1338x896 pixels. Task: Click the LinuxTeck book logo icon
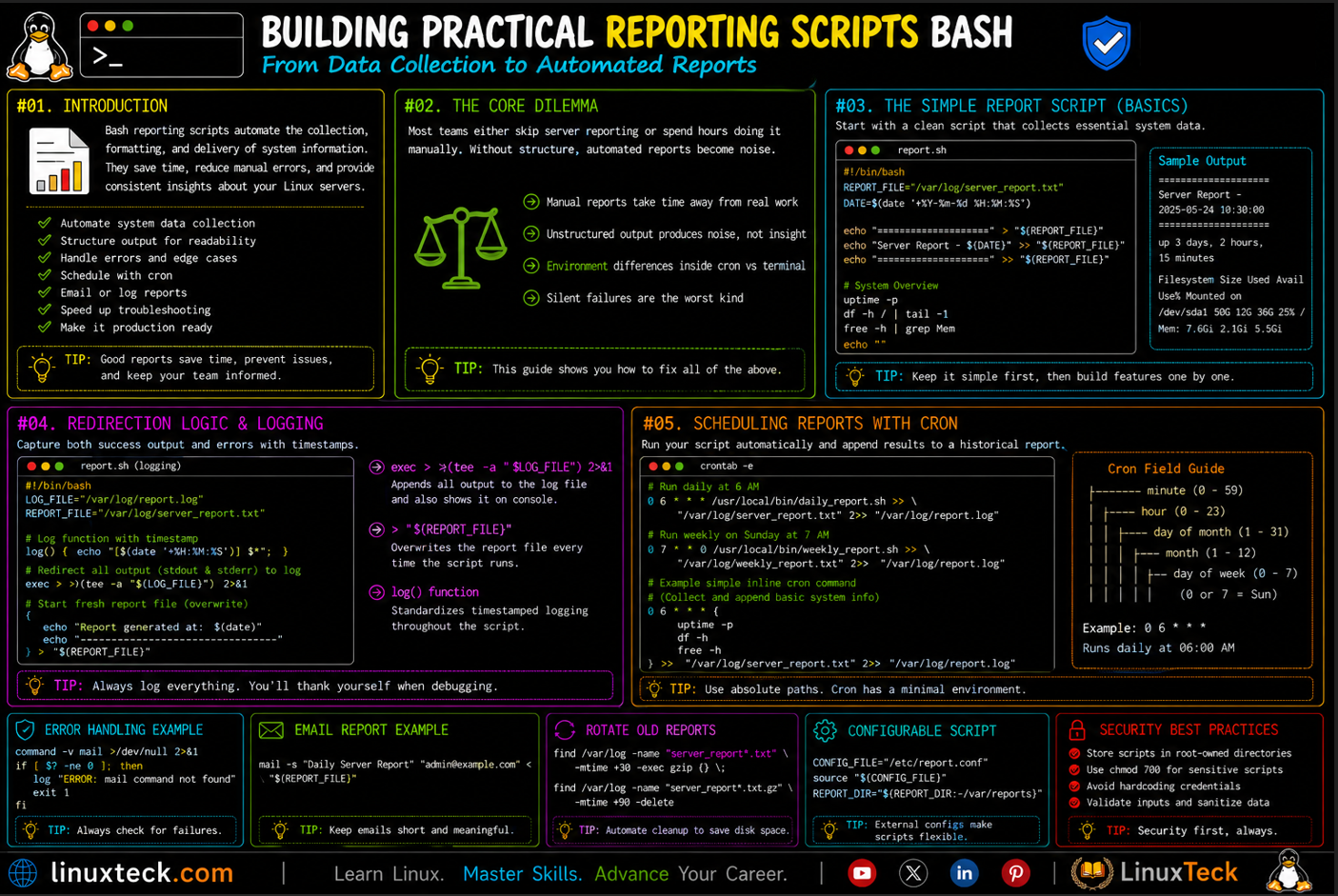1092,872
